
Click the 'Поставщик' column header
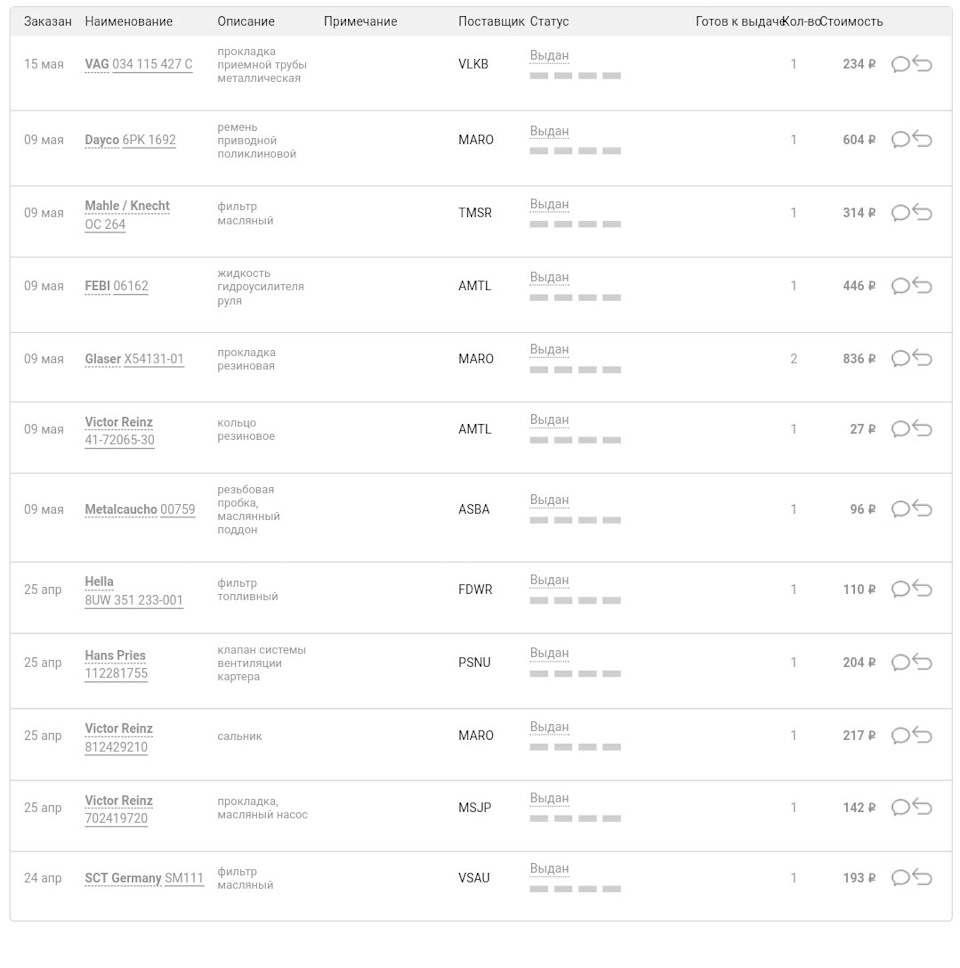[491, 22]
